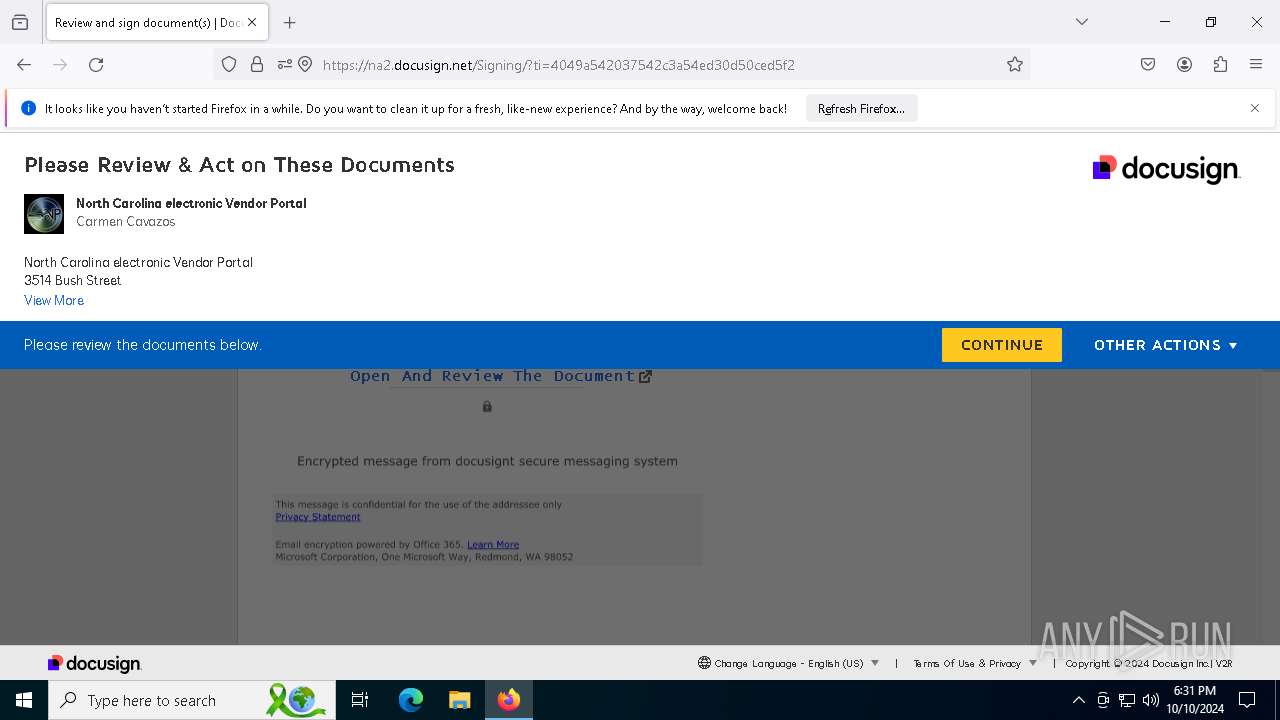Click the Learn More link

[x=493, y=545]
